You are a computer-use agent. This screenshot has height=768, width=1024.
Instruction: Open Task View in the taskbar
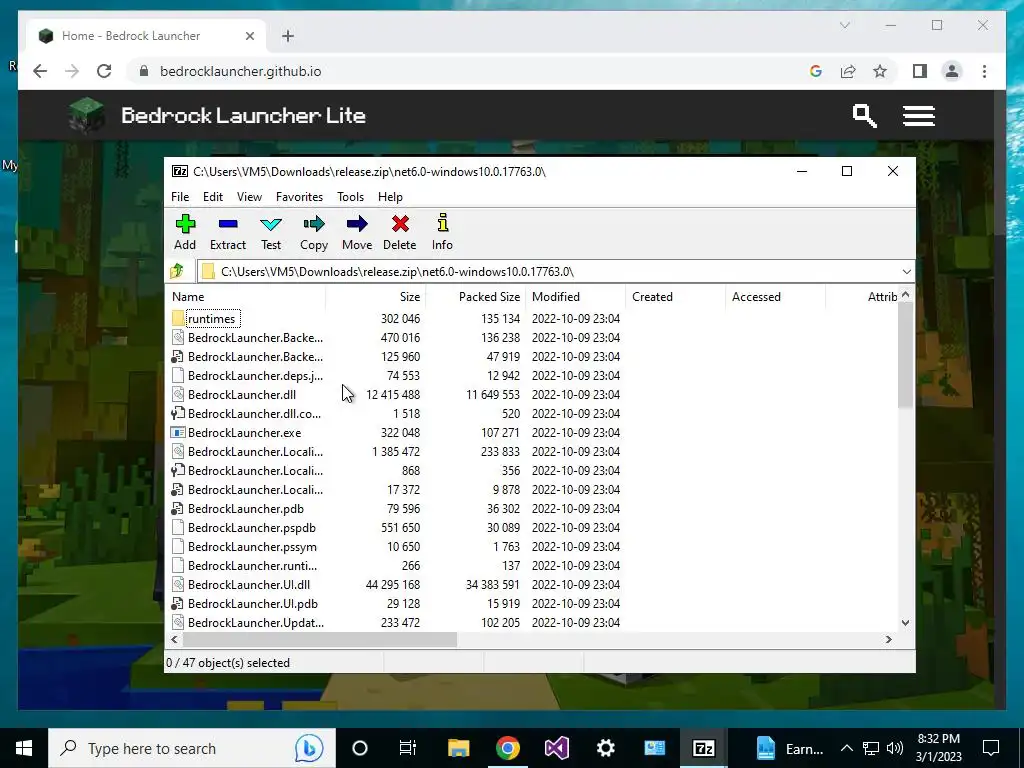[x=408, y=748]
